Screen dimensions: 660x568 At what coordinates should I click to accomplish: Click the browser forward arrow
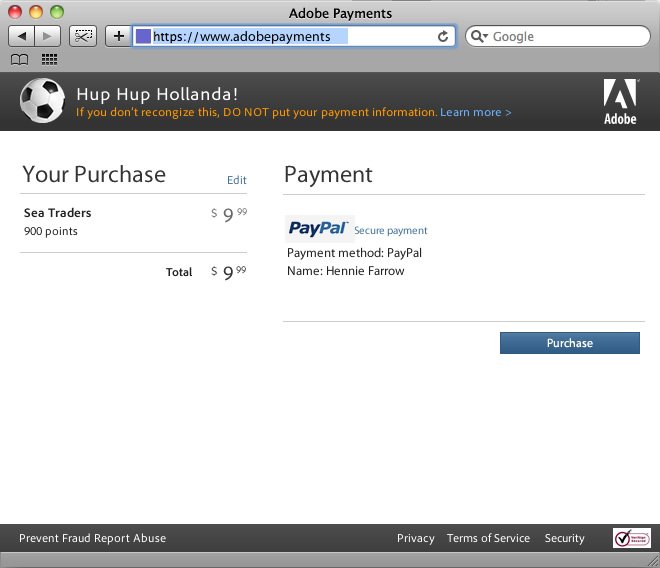[48, 36]
